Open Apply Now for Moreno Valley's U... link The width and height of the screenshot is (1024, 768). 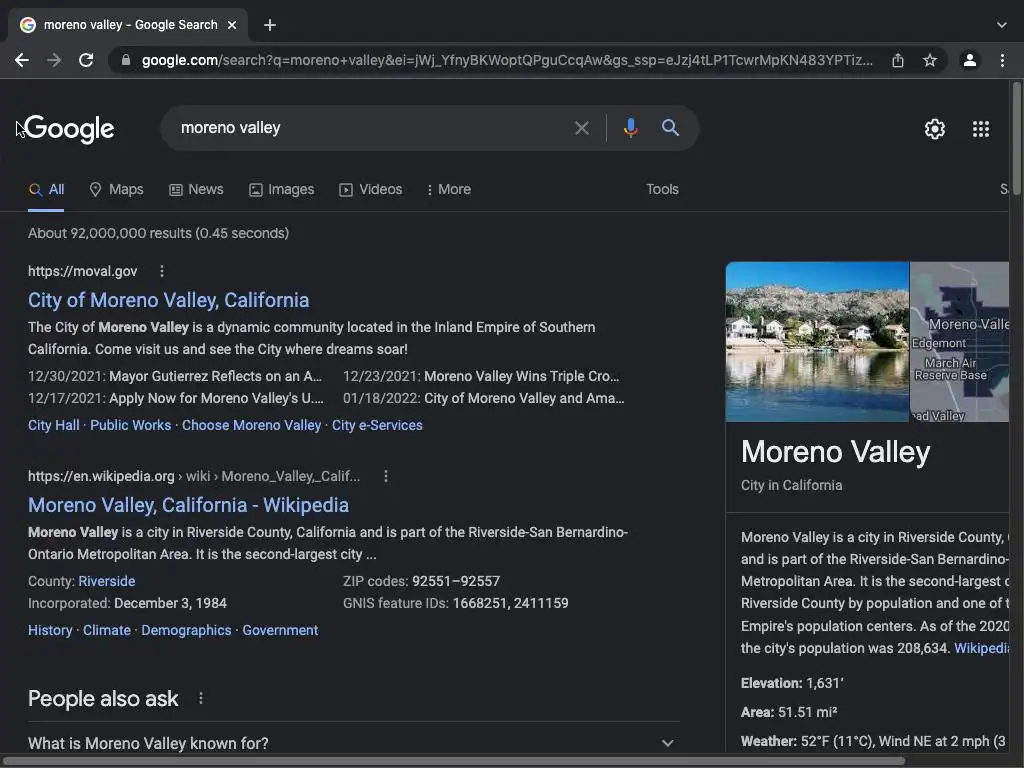tap(216, 398)
